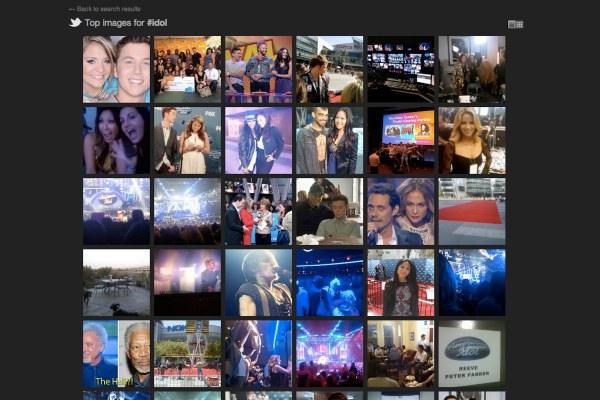Open blurry purple screen performer photo
The width and height of the screenshot is (600, 400).
click(188, 282)
